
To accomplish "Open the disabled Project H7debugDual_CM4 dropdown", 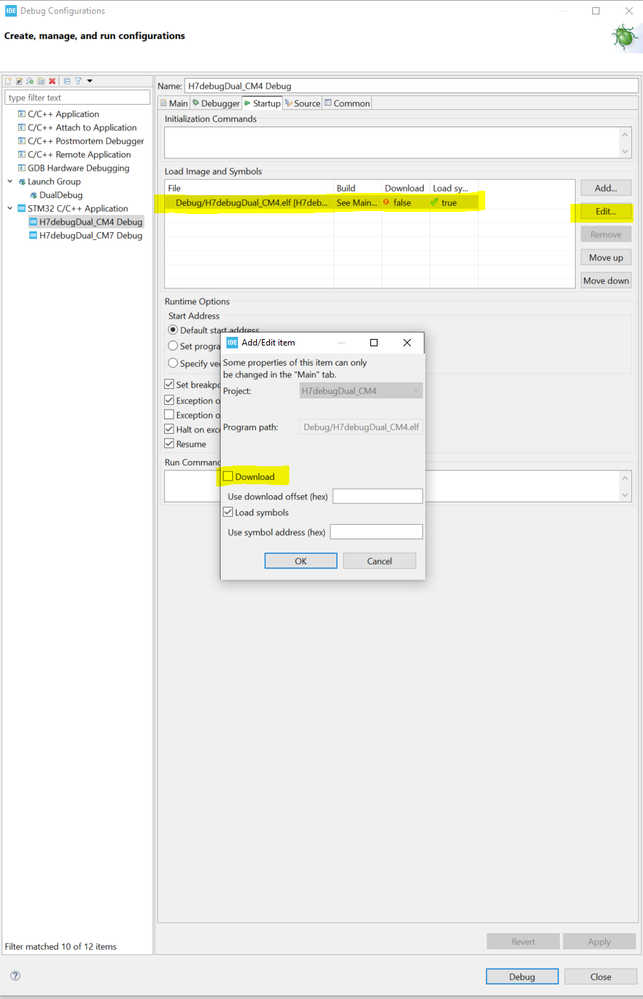I will tap(361, 391).
